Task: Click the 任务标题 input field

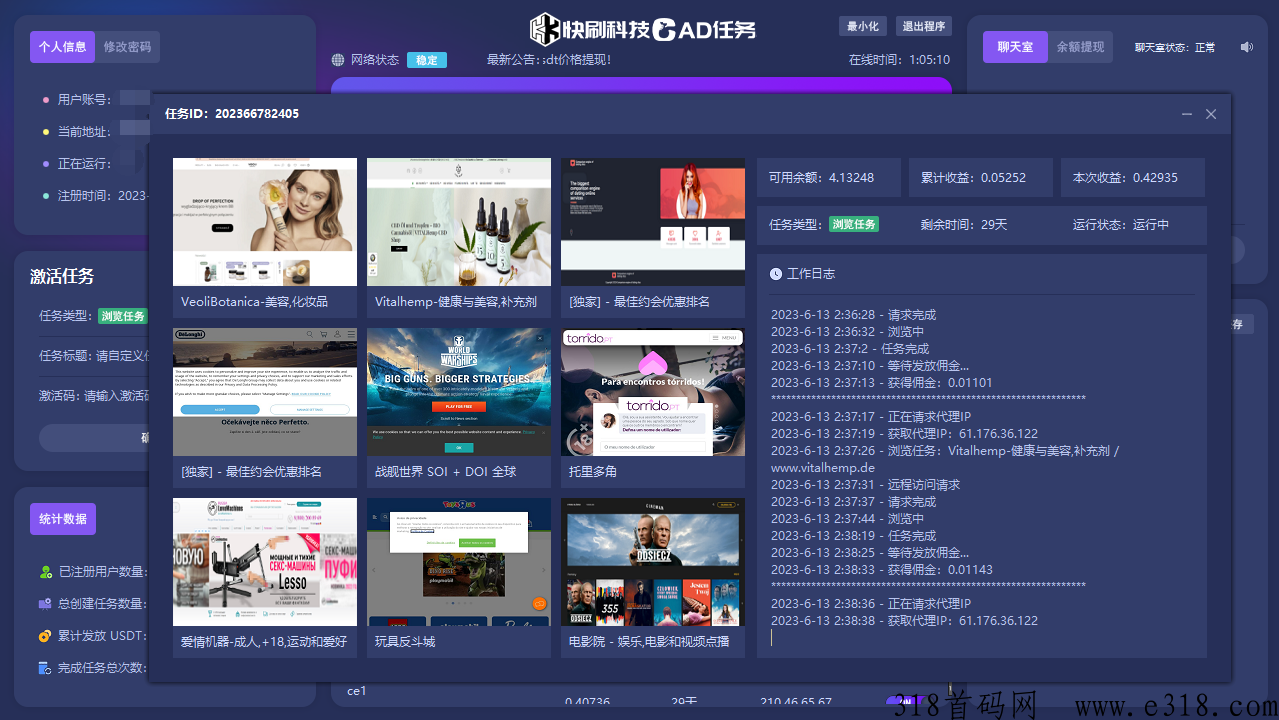Action: (122, 355)
